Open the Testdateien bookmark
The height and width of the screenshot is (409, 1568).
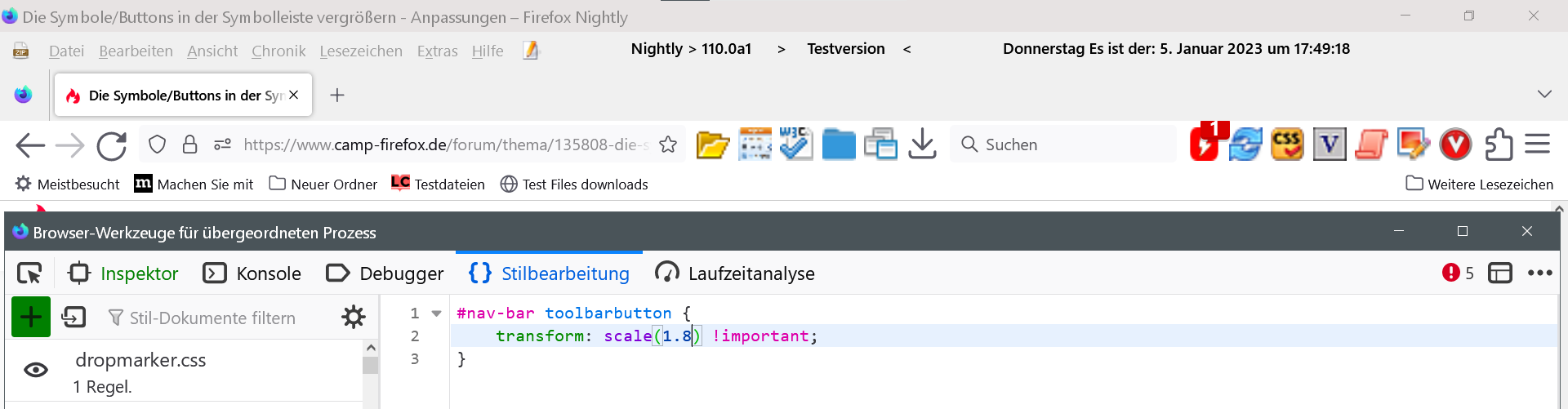tap(438, 184)
